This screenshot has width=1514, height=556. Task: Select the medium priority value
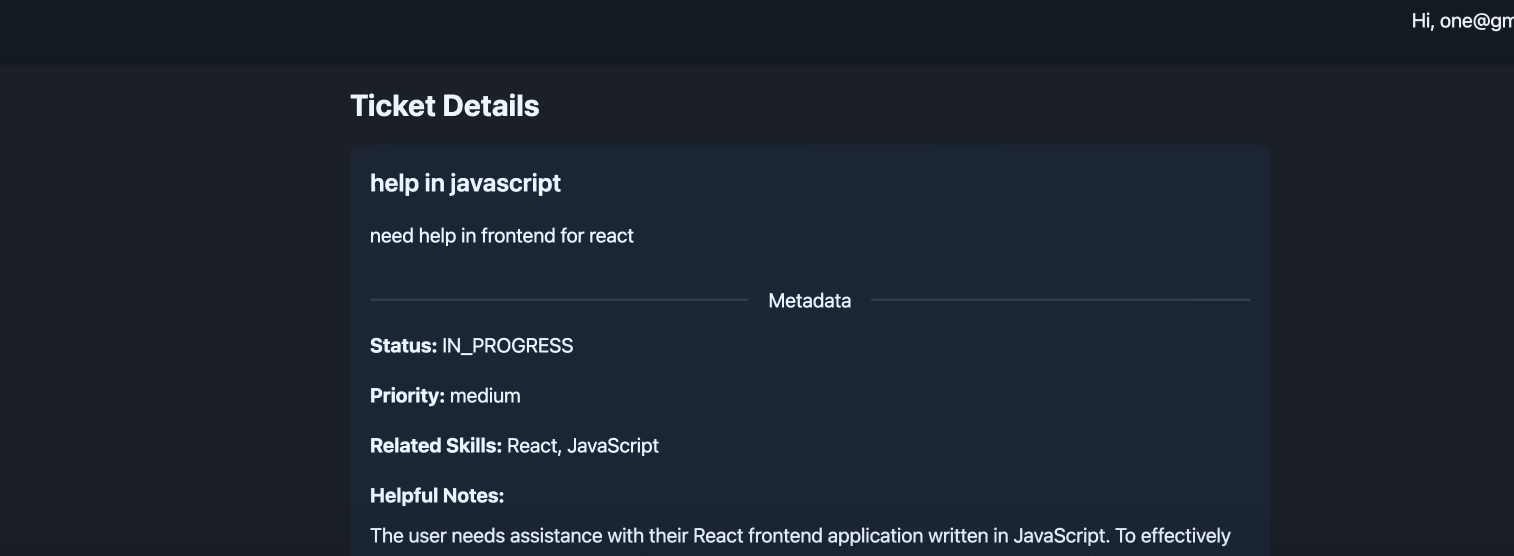pos(485,396)
